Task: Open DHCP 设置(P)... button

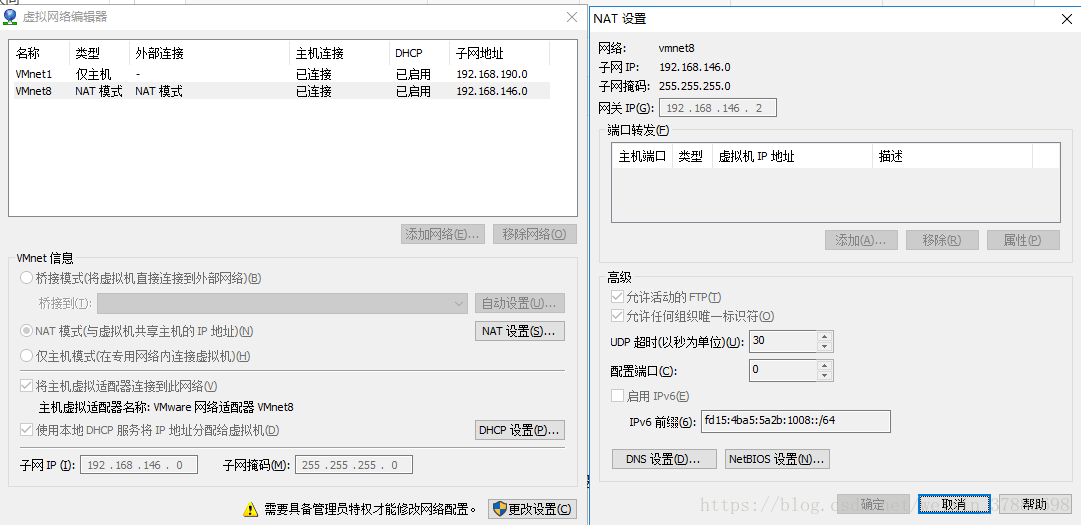Action: tap(520, 430)
